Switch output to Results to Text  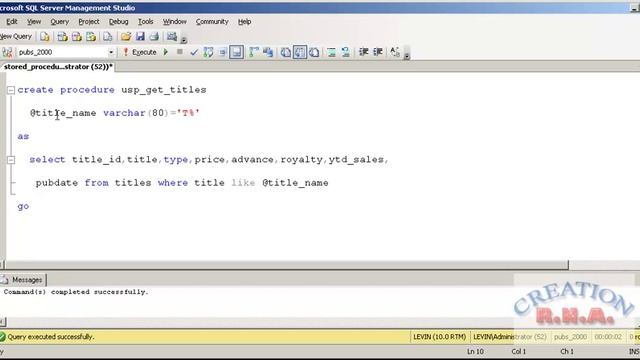(x=286, y=52)
